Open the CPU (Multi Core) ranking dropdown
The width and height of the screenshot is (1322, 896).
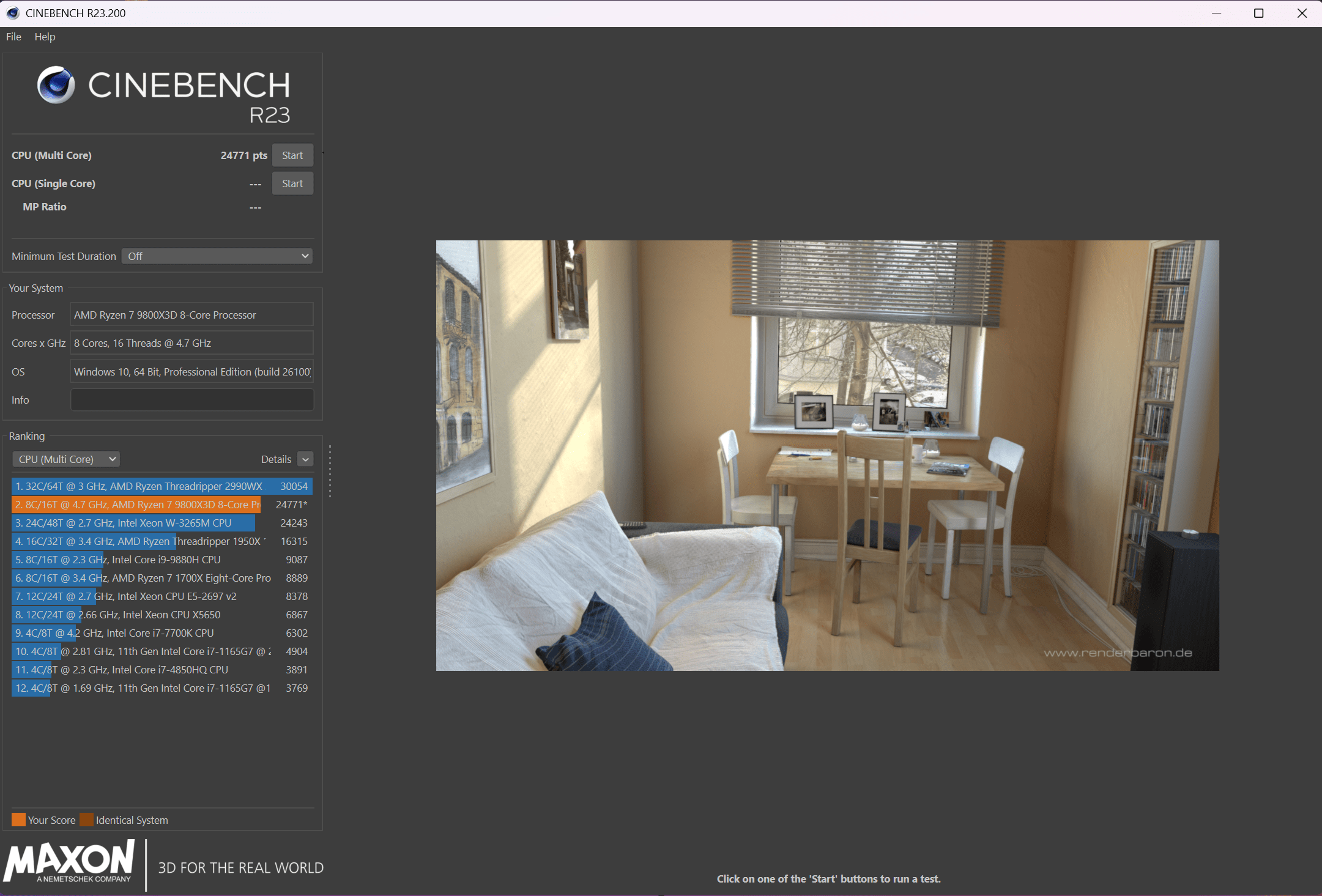(x=66, y=459)
